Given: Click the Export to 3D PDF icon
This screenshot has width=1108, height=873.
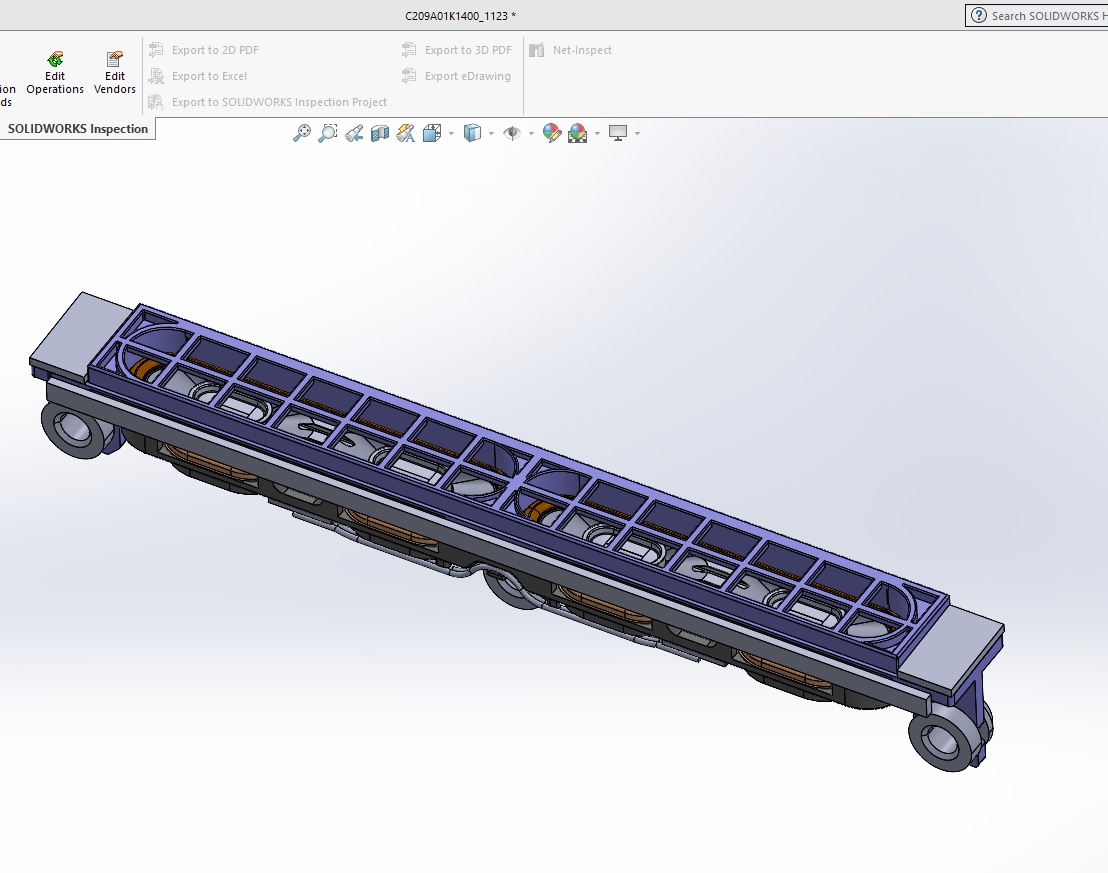Looking at the screenshot, I should tap(409, 50).
